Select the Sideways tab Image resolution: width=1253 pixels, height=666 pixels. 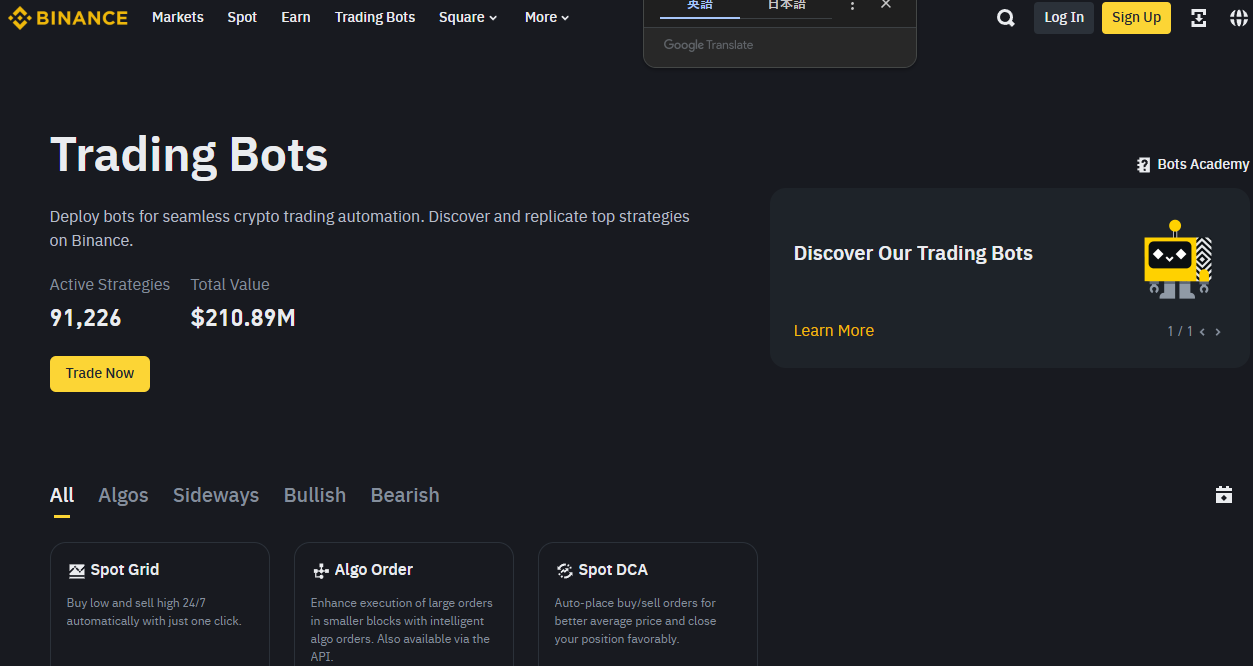click(216, 495)
